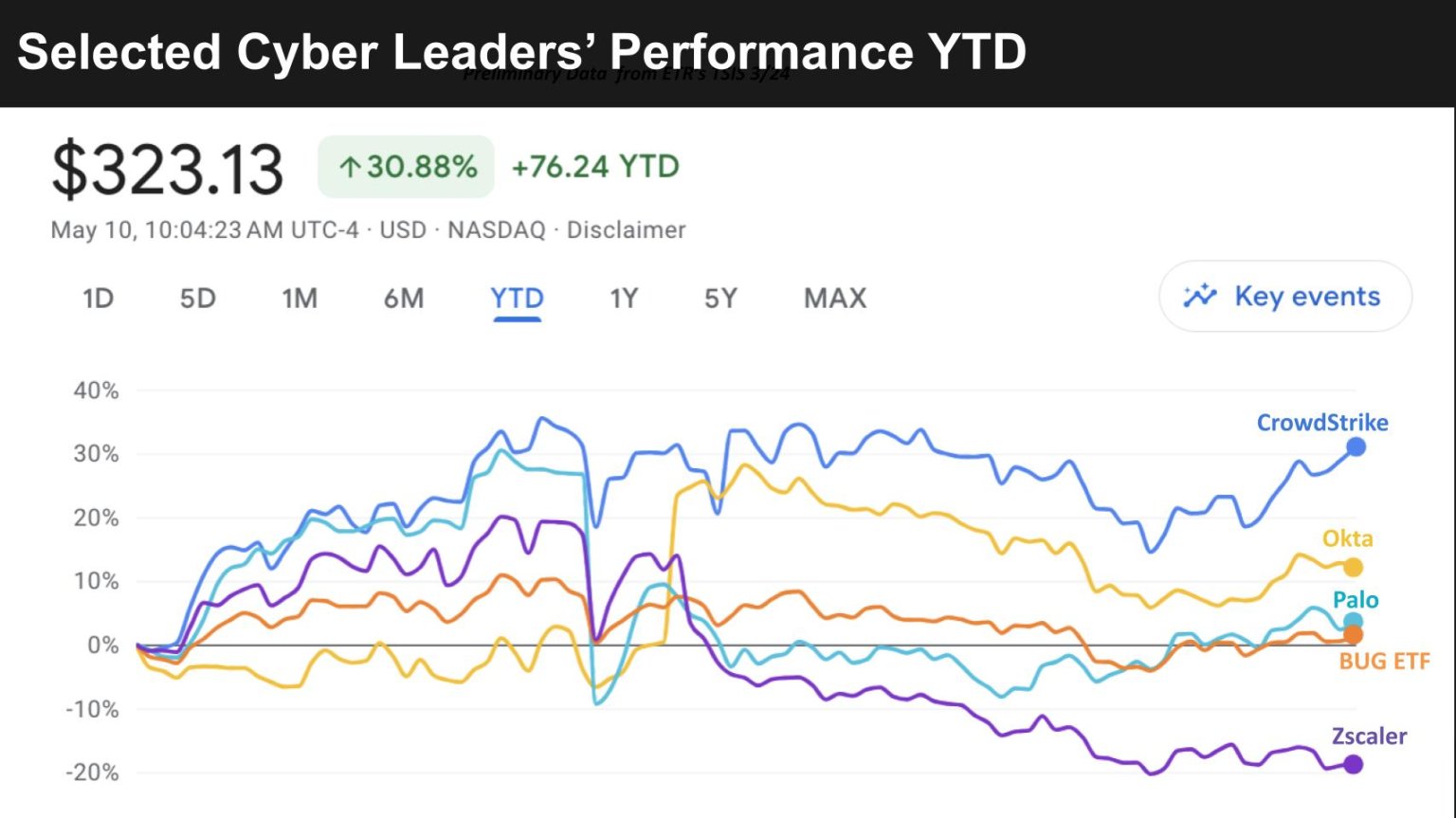Viewport: 1456px width, 818px height.
Task: Click the Okta yellow endpoint dot
Action: point(1353,568)
